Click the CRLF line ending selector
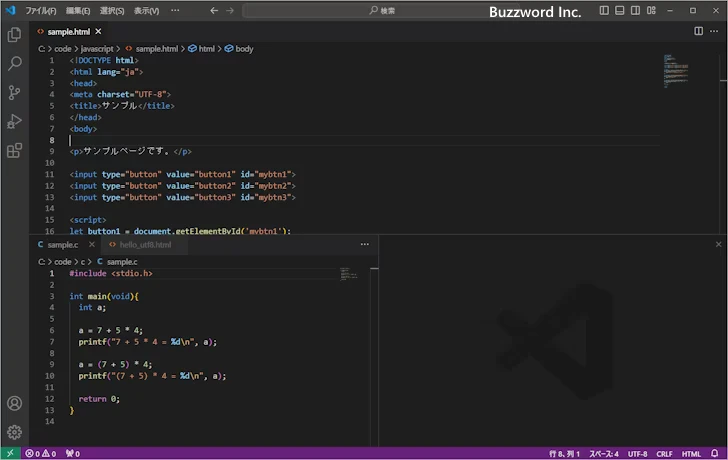 click(x=665, y=453)
